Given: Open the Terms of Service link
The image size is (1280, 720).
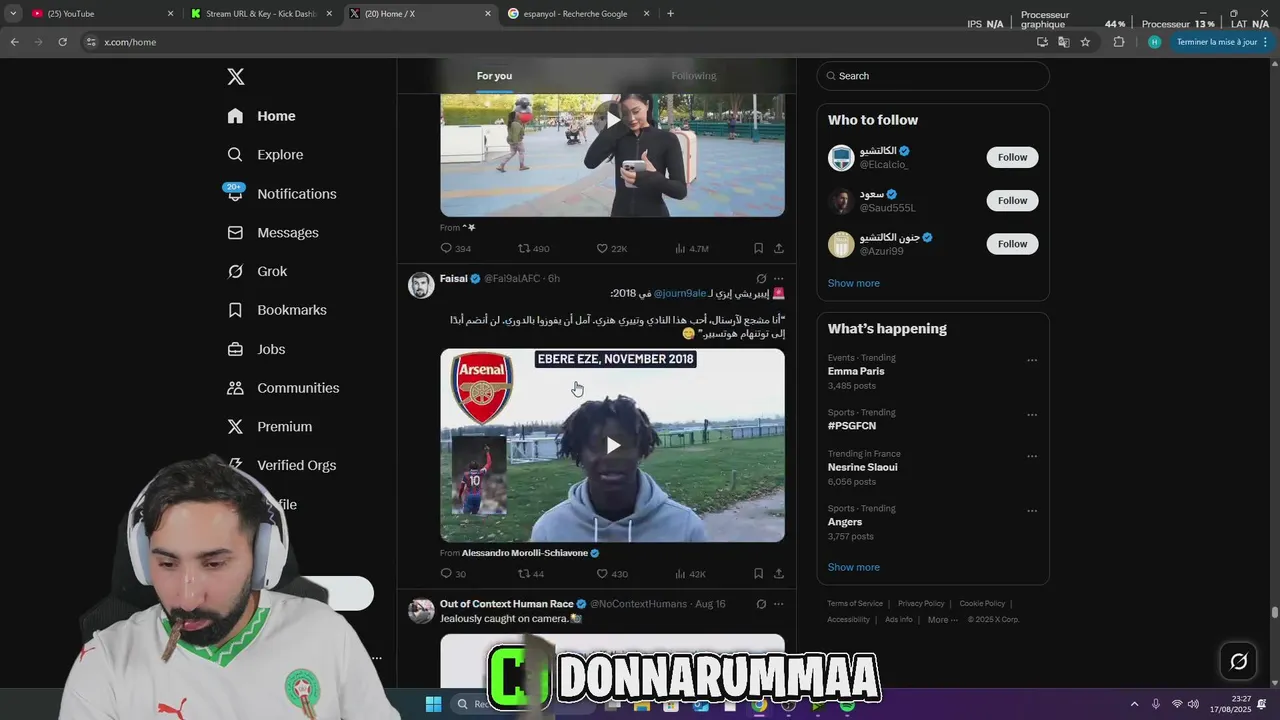Looking at the screenshot, I should (x=855, y=604).
